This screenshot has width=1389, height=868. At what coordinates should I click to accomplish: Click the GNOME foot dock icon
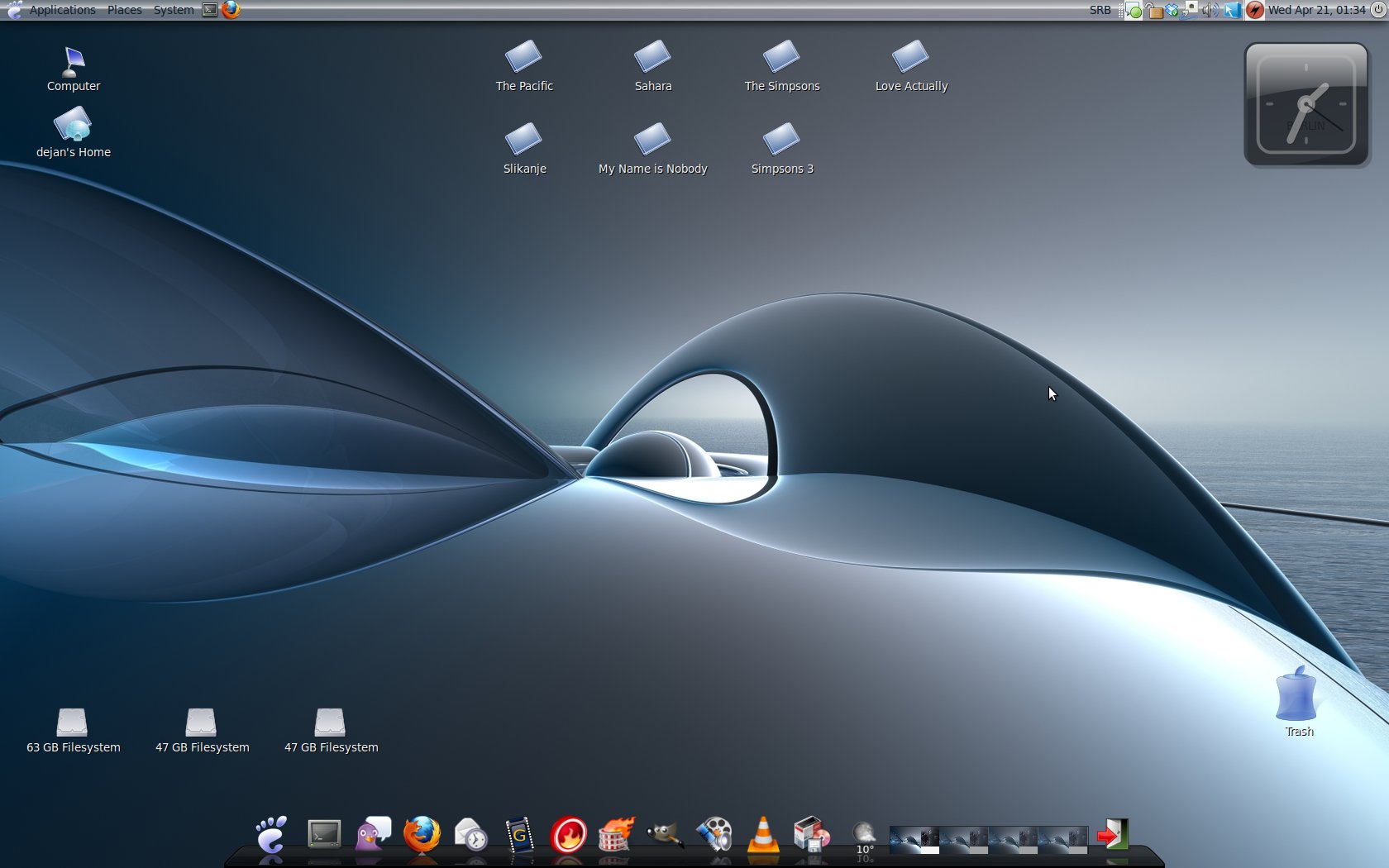(x=271, y=834)
